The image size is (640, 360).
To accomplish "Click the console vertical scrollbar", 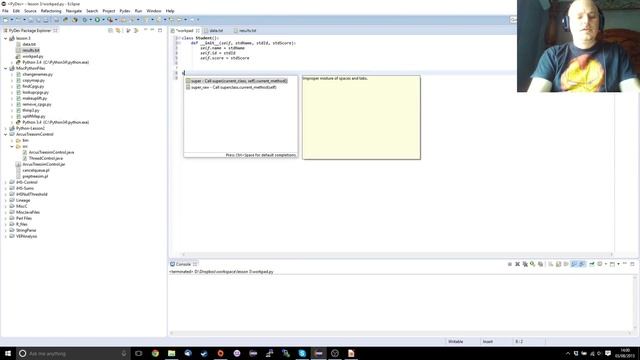I will pos(635,302).
